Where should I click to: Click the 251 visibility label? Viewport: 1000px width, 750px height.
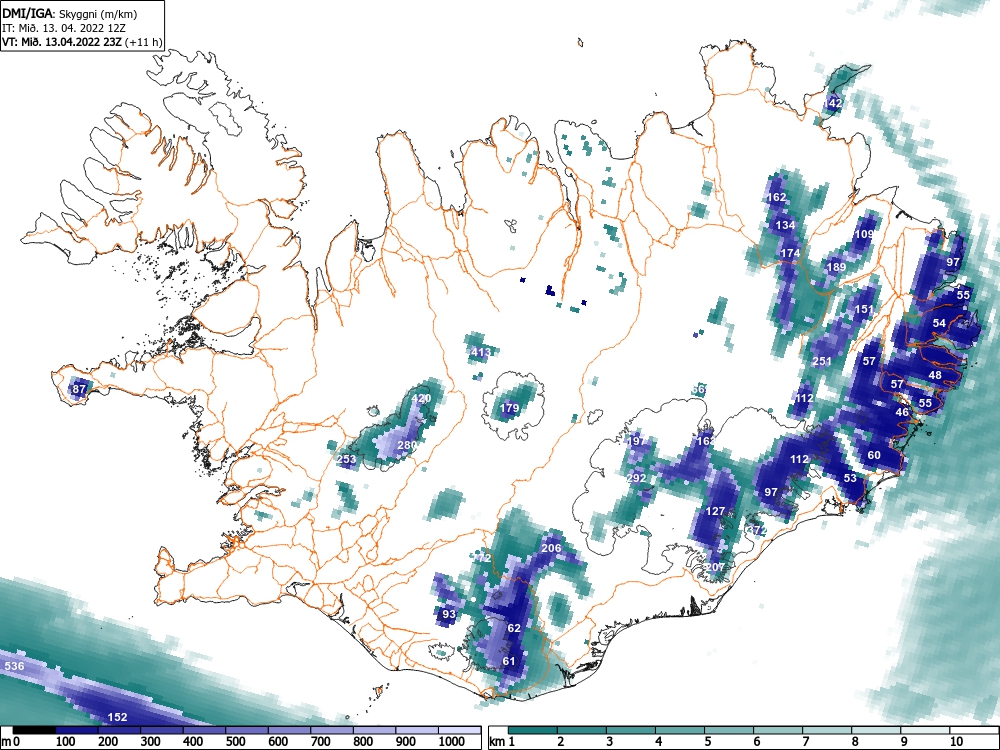click(x=822, y=361)
